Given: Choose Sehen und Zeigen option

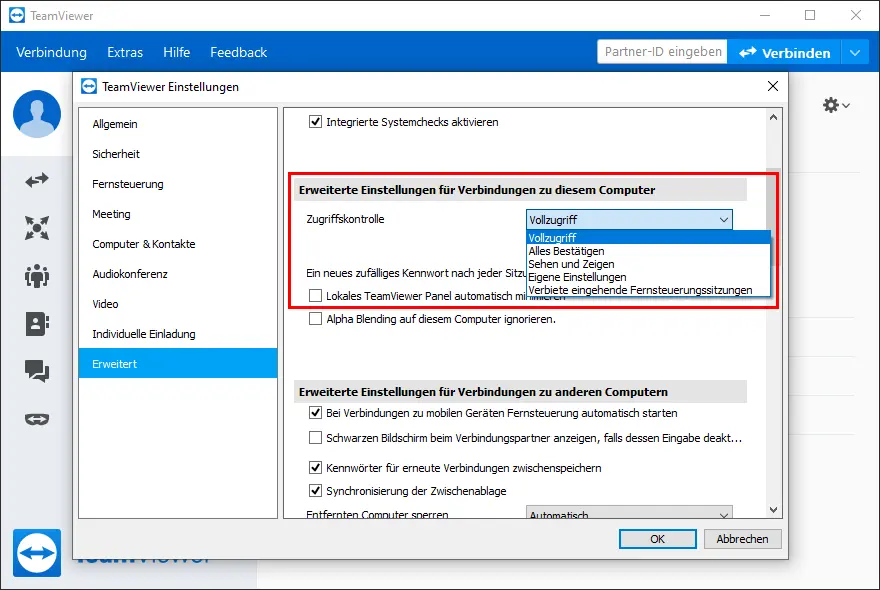Looking at the screenshot, I should [x=648, y=264].
